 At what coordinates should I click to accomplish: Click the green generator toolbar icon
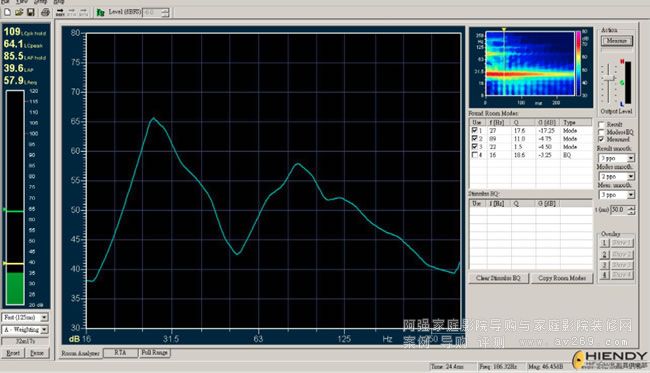[100, 12]
